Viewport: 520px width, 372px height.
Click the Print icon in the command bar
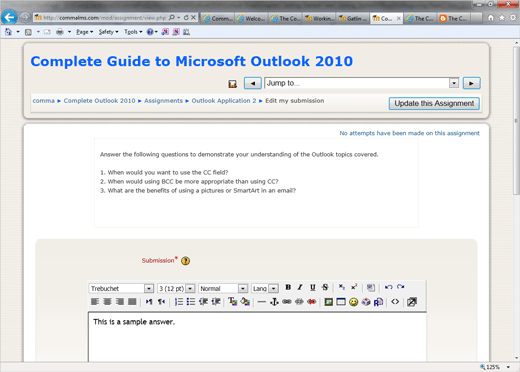[60, 32]
